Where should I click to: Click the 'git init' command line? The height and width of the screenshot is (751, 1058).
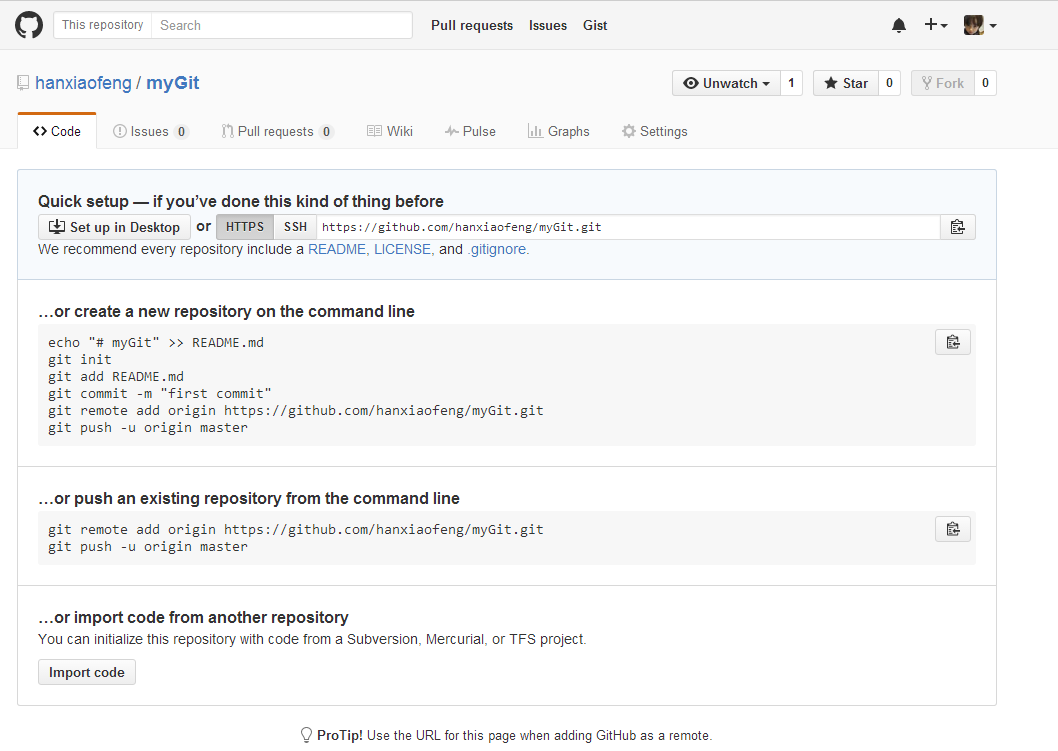point(80,360)
